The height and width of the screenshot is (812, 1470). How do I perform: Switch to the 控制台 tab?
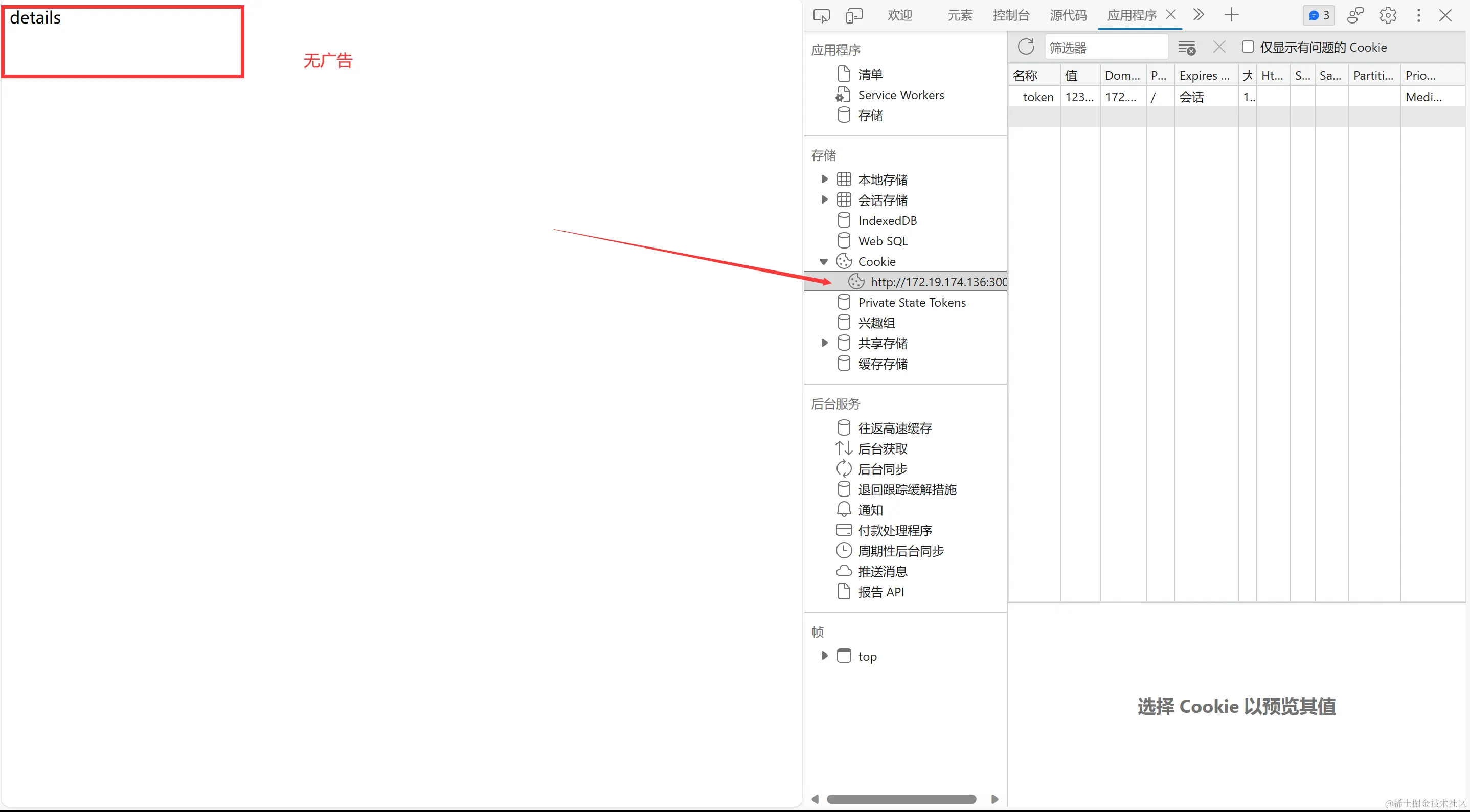pyautogui.click(x=1011, y=15)
